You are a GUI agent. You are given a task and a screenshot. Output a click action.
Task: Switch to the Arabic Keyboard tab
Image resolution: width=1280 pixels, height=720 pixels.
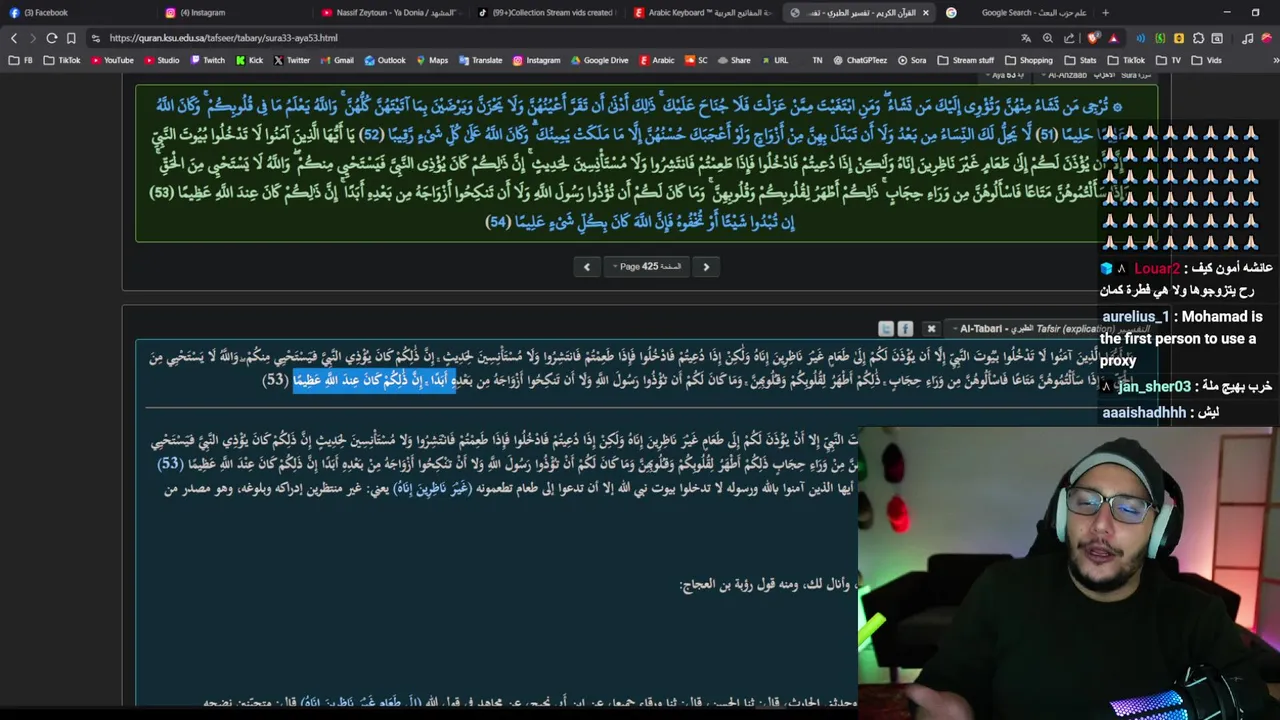click(702, 13)
